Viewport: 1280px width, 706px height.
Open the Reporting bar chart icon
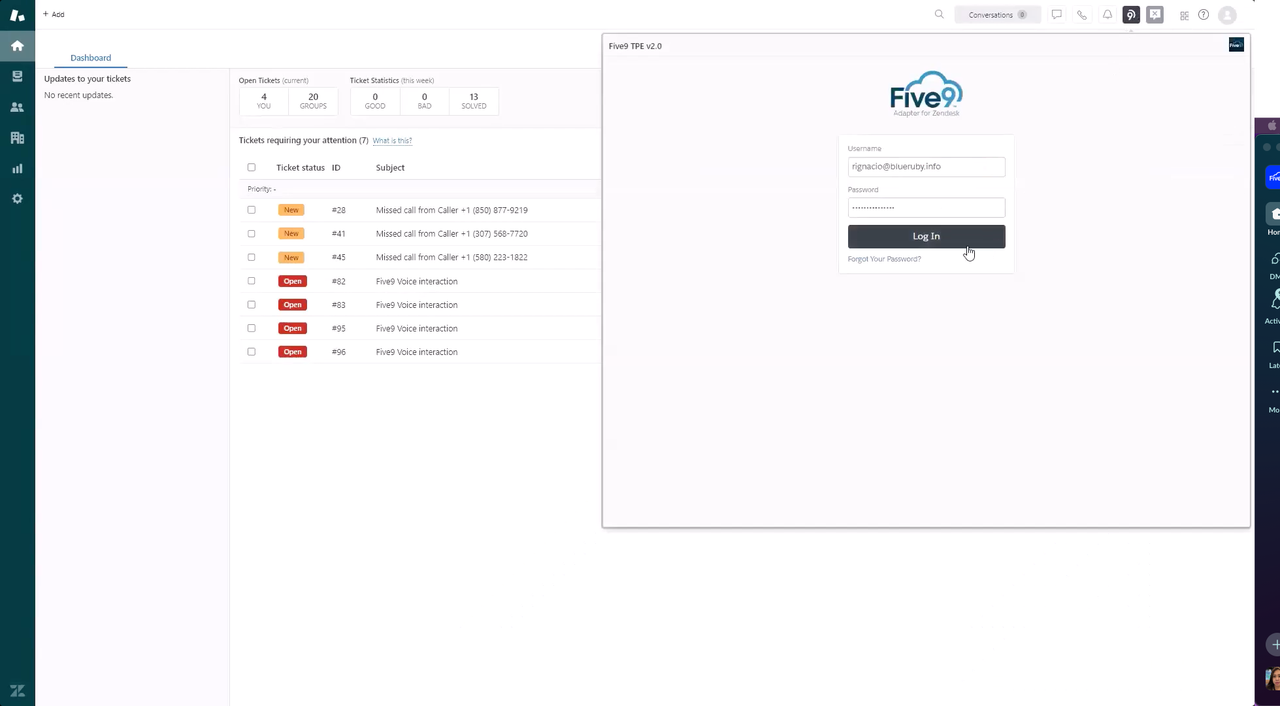(x=17, y=169)
